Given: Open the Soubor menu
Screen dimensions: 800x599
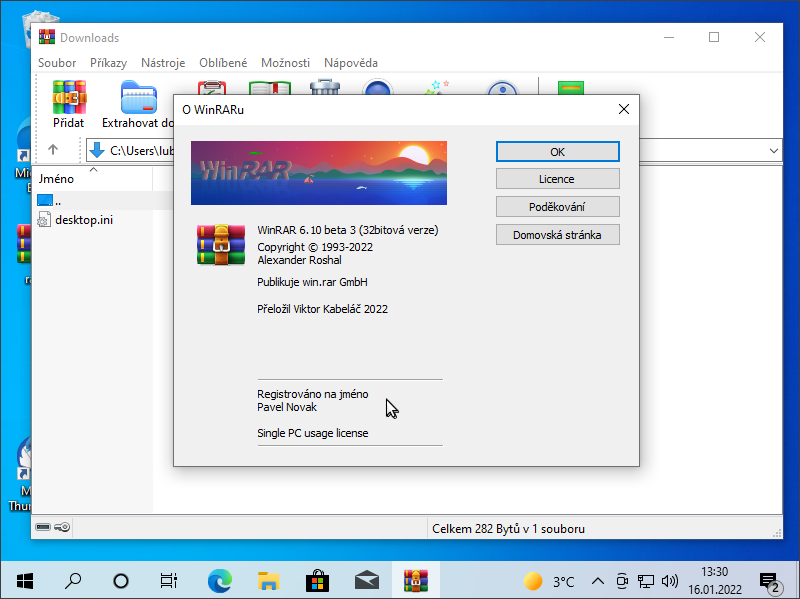Looking at the screenshot, I should point(57,63).
